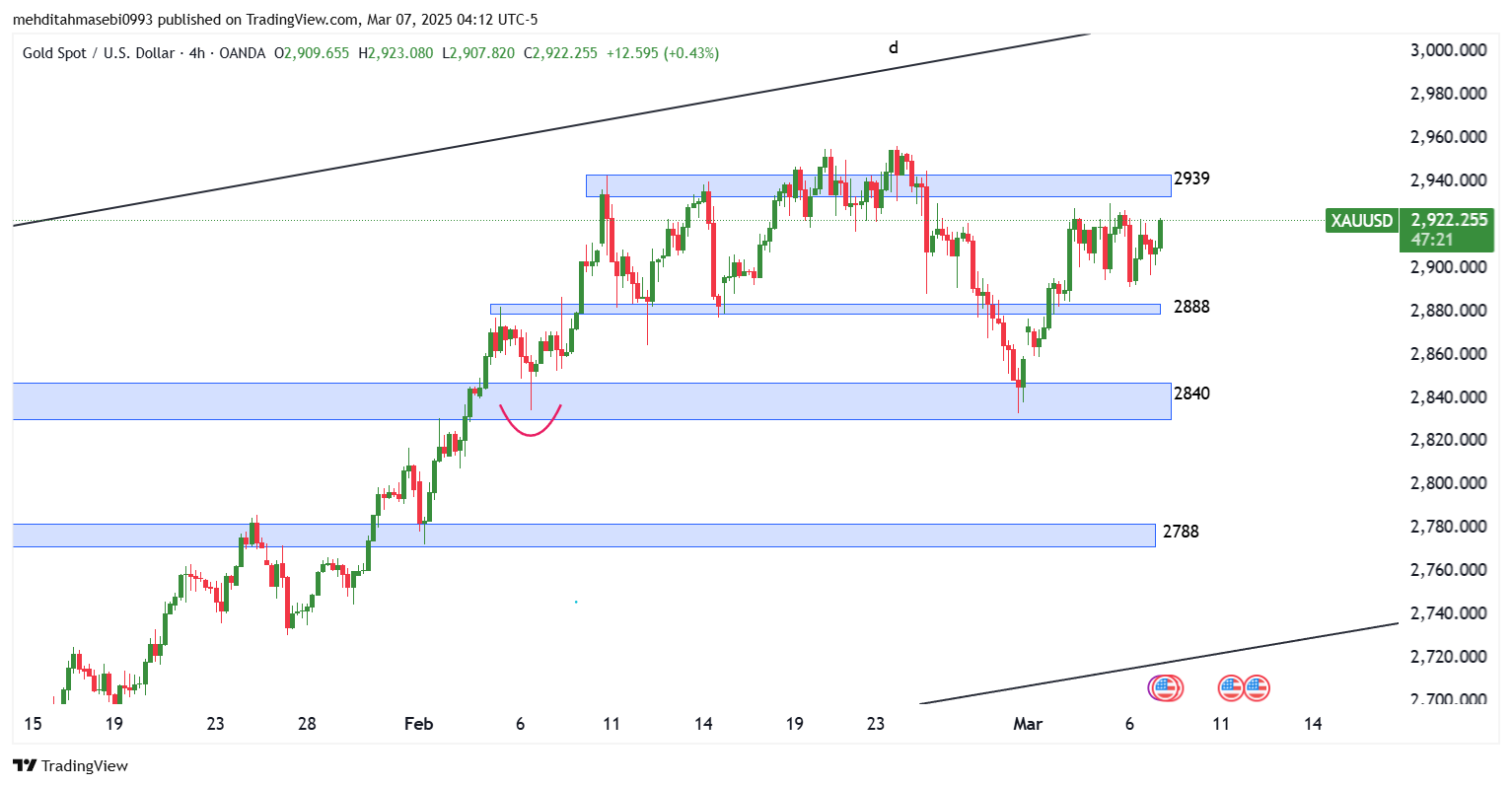Select the 2788 blue zone rectangle
The height and width of the screenshot is (787, 1512).
(584, 536)
